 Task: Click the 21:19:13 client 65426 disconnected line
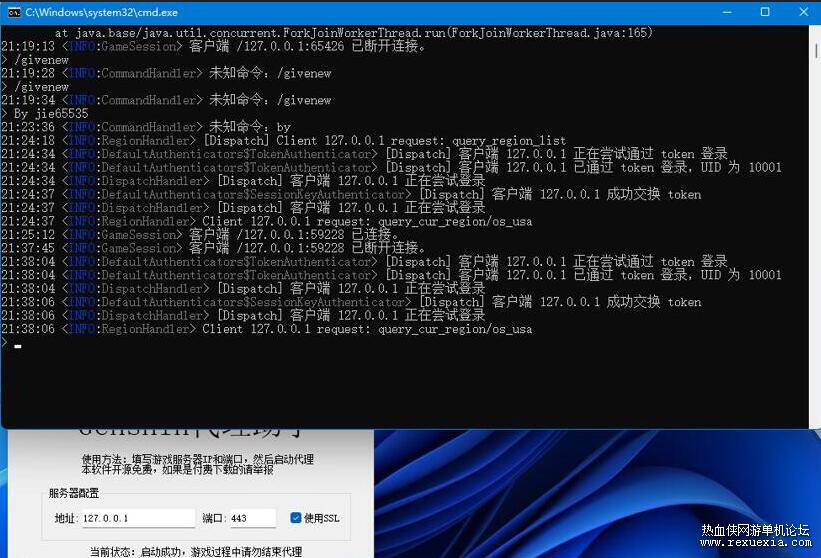click(x=214, y=46)
